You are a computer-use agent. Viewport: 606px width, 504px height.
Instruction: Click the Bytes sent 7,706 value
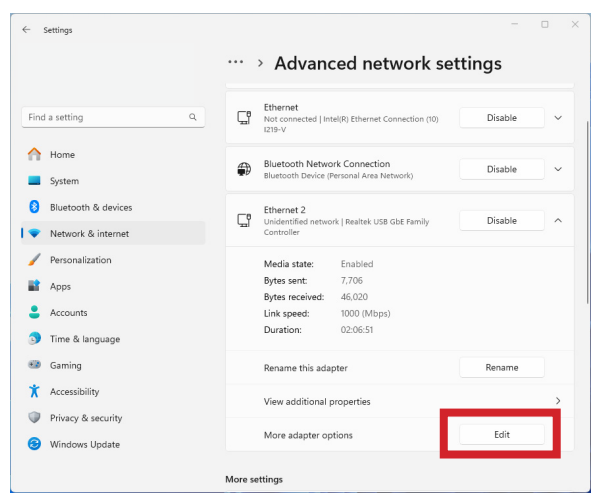[351, 280]
